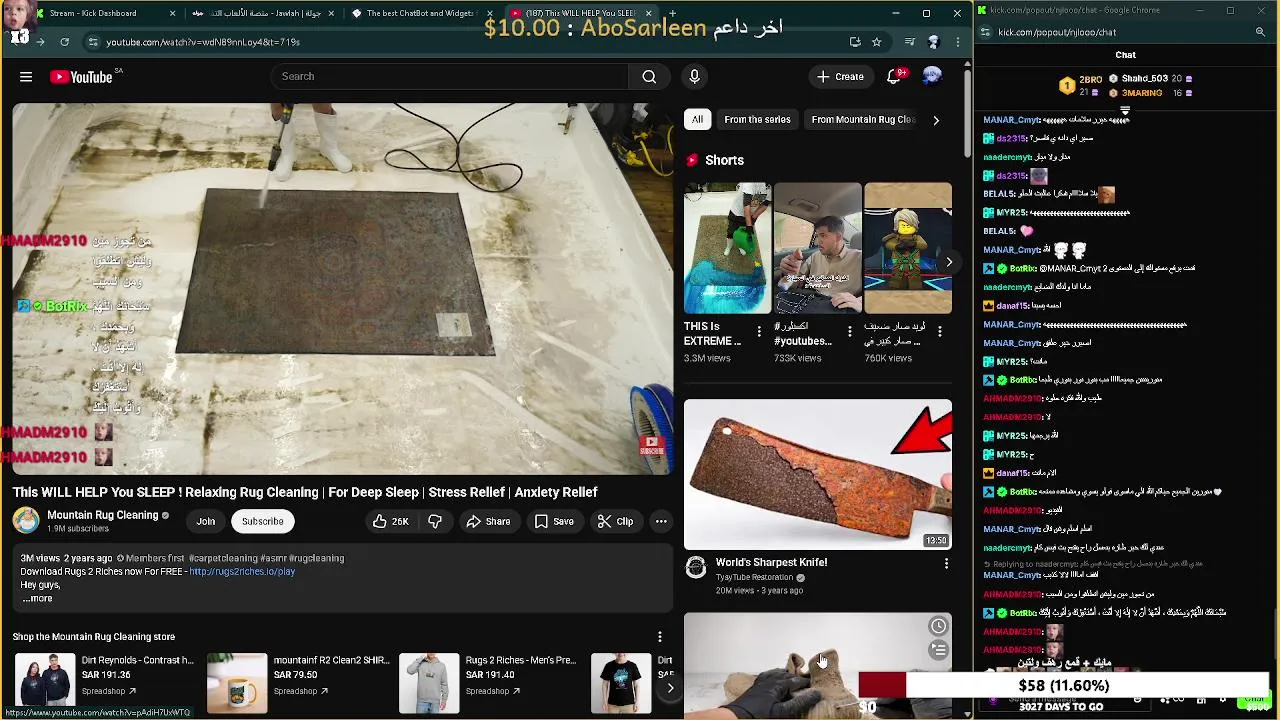Clip the video

point(615,521)
